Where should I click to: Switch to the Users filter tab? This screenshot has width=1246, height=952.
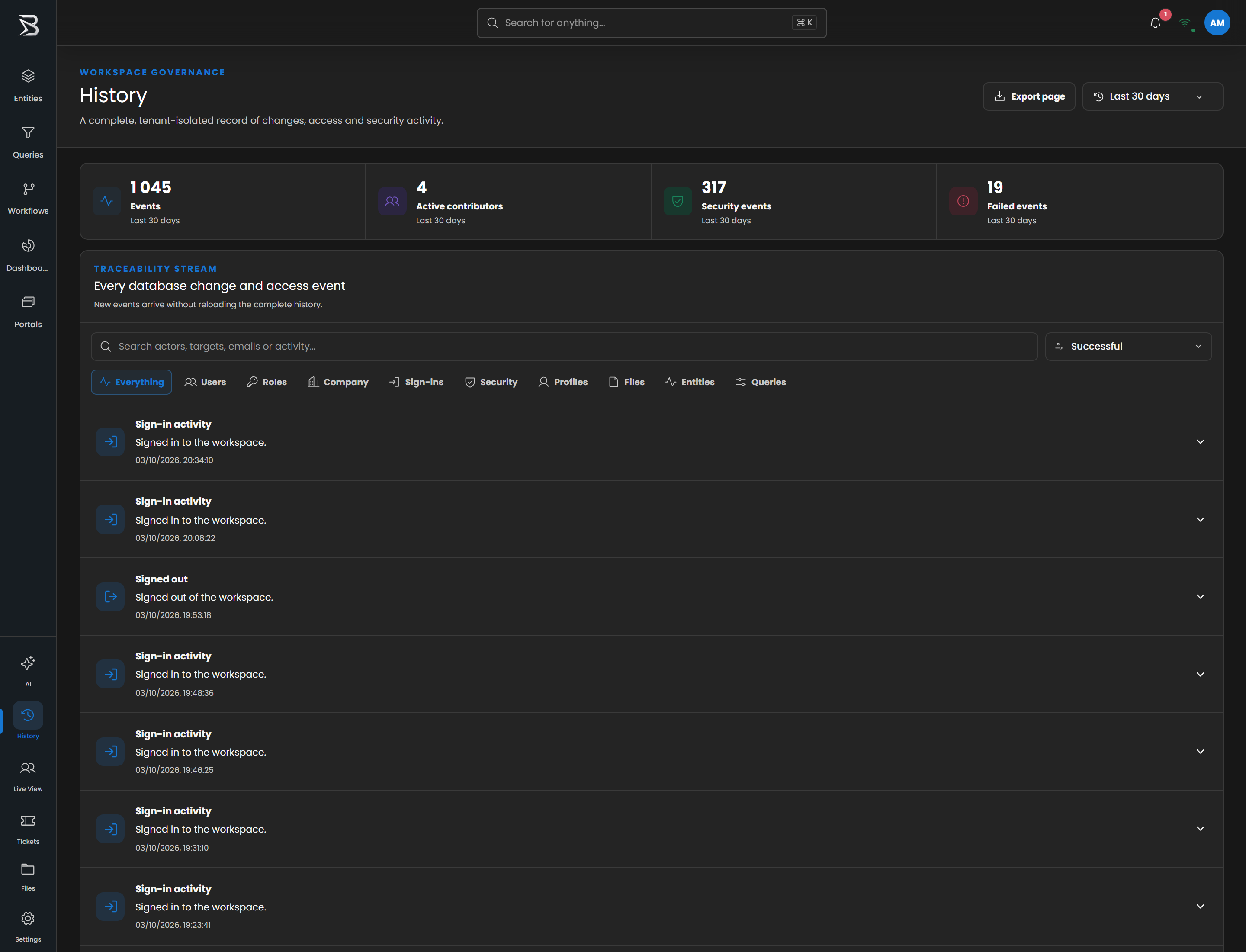205,382
